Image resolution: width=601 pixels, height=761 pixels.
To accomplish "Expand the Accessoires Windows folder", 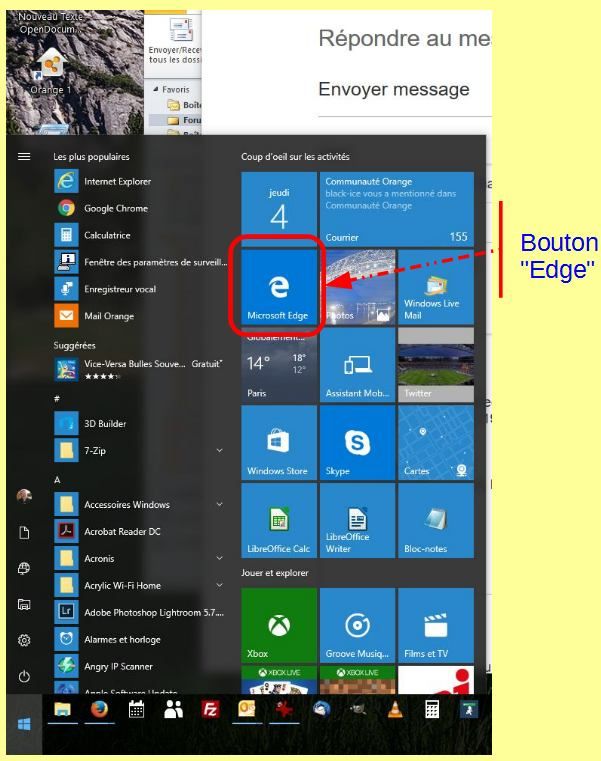I will pyautogui.click(x=219, y=505).
